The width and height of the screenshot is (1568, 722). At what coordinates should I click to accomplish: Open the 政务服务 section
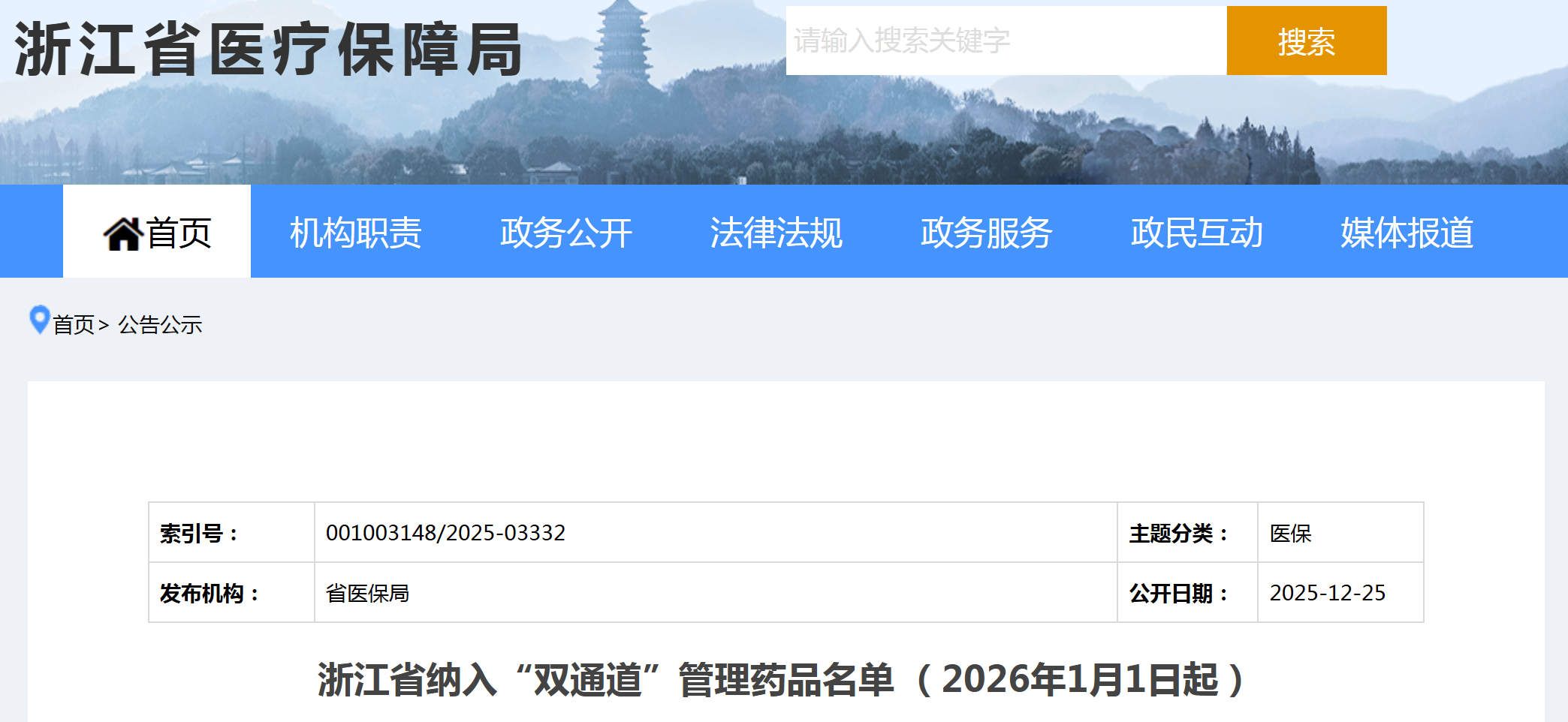[x=985, y=233]
